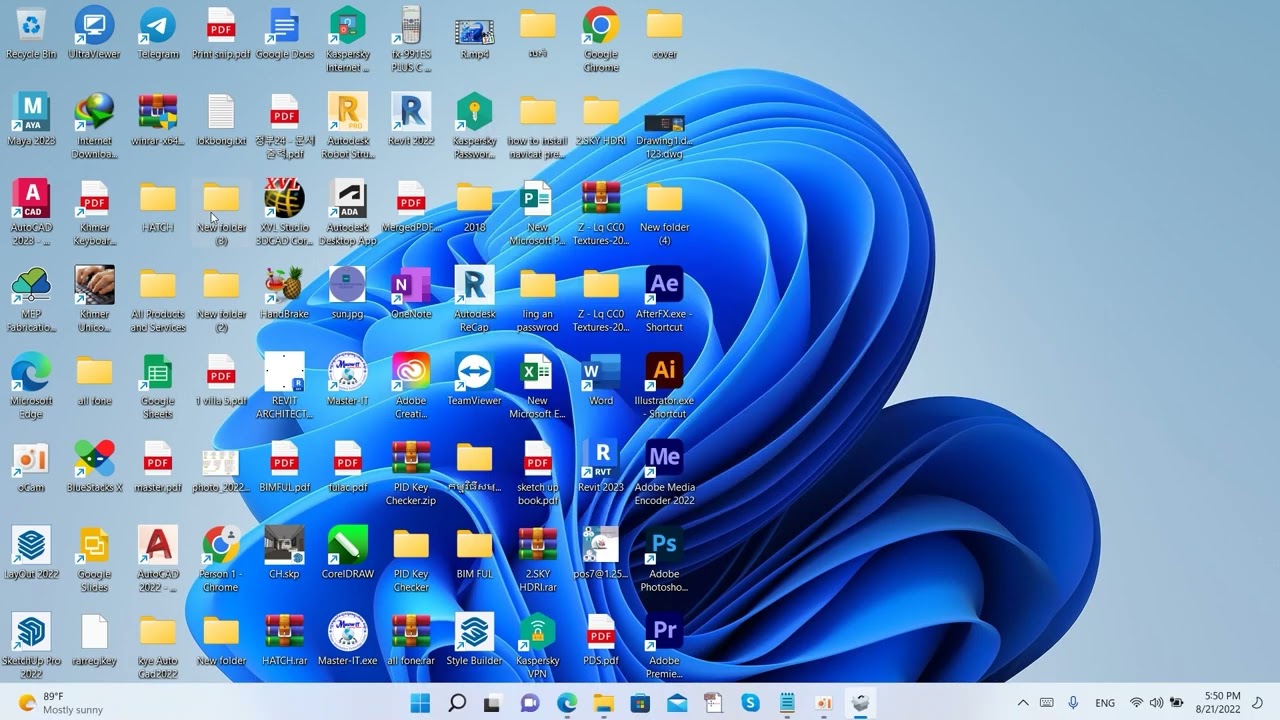Launch BlueStacks X shortcut

tap(94, 467)
